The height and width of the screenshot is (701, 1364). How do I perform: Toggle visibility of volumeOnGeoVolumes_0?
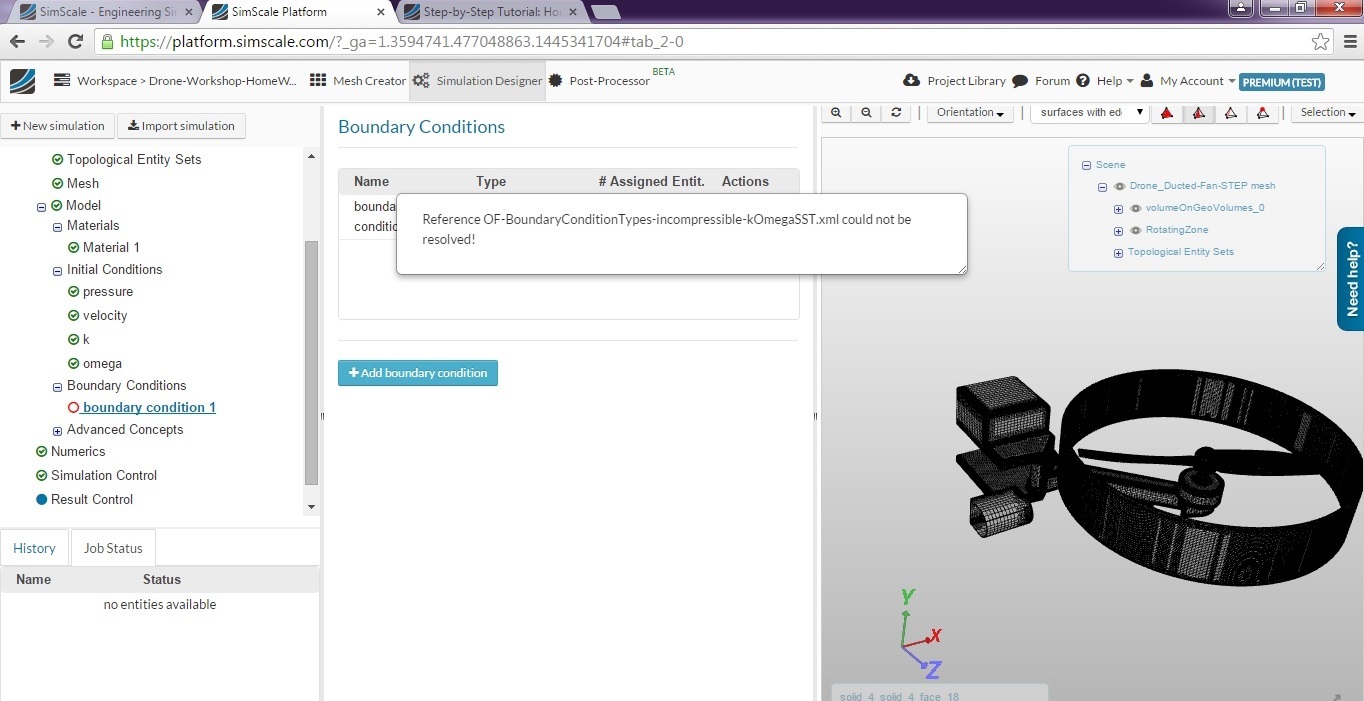1136,208
